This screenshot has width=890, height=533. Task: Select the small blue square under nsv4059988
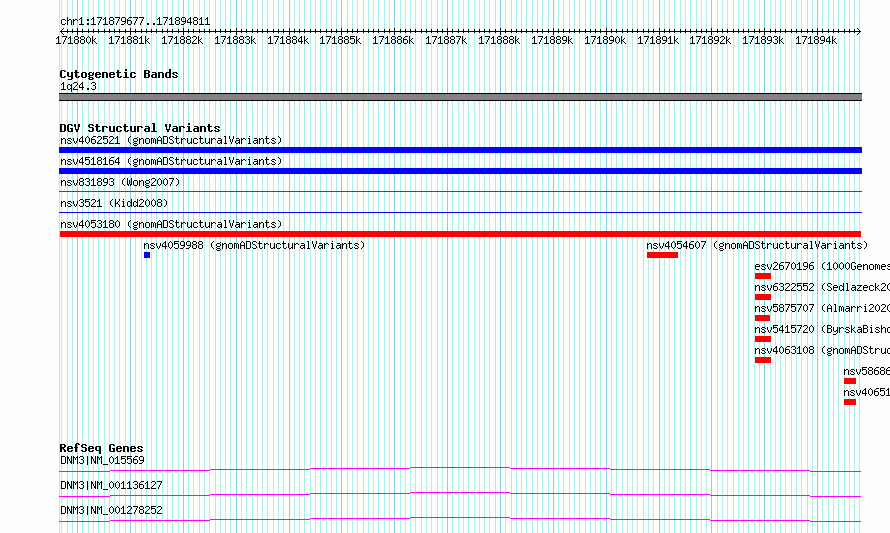click(147, 255)
